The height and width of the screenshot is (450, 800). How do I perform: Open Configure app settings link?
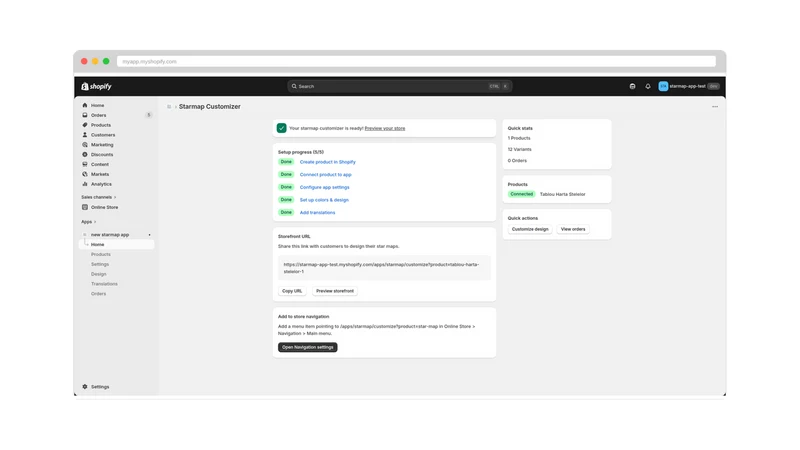tap(324, 187)
